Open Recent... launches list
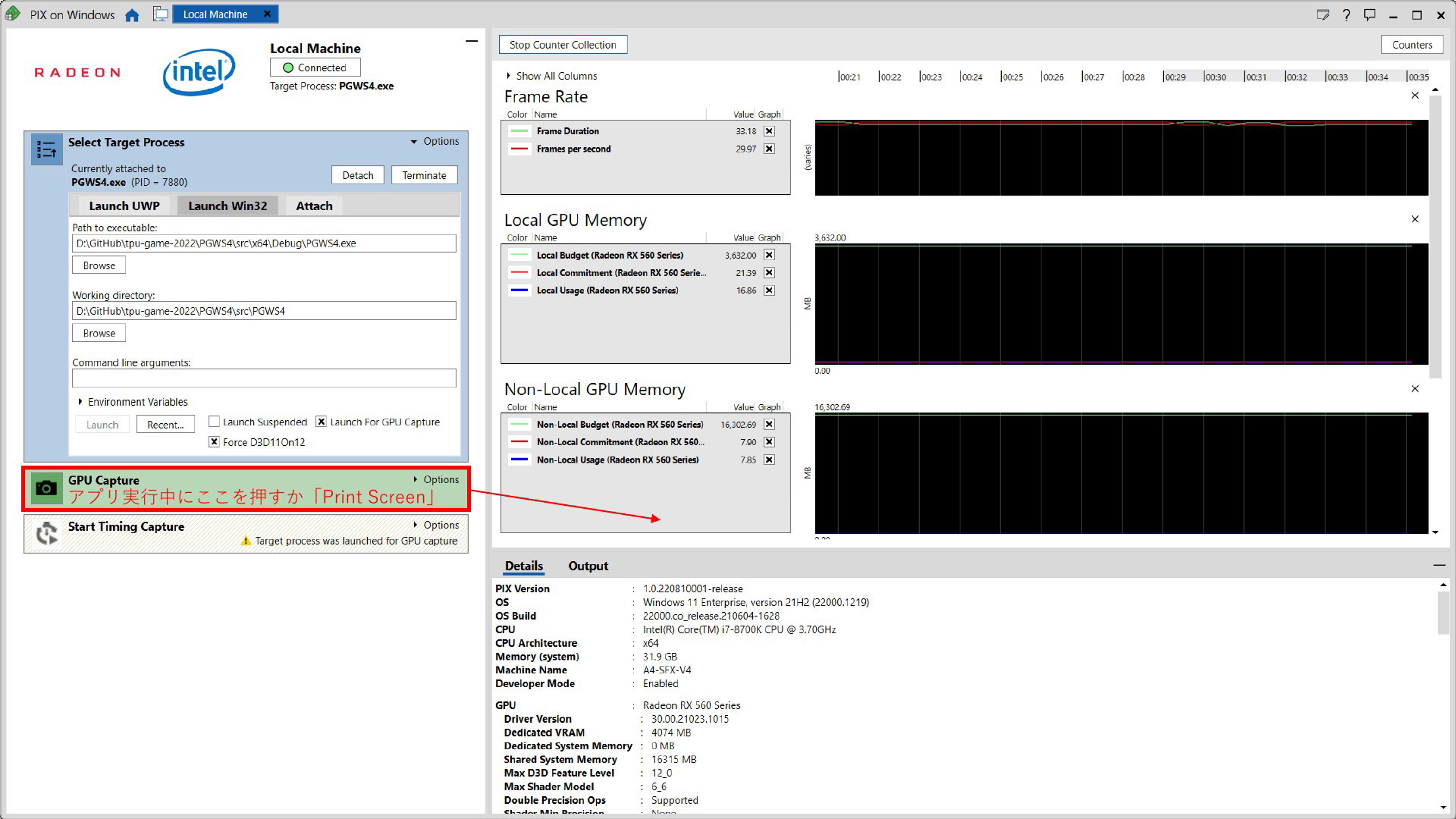 pyautogui.click(x=165, y=425)
